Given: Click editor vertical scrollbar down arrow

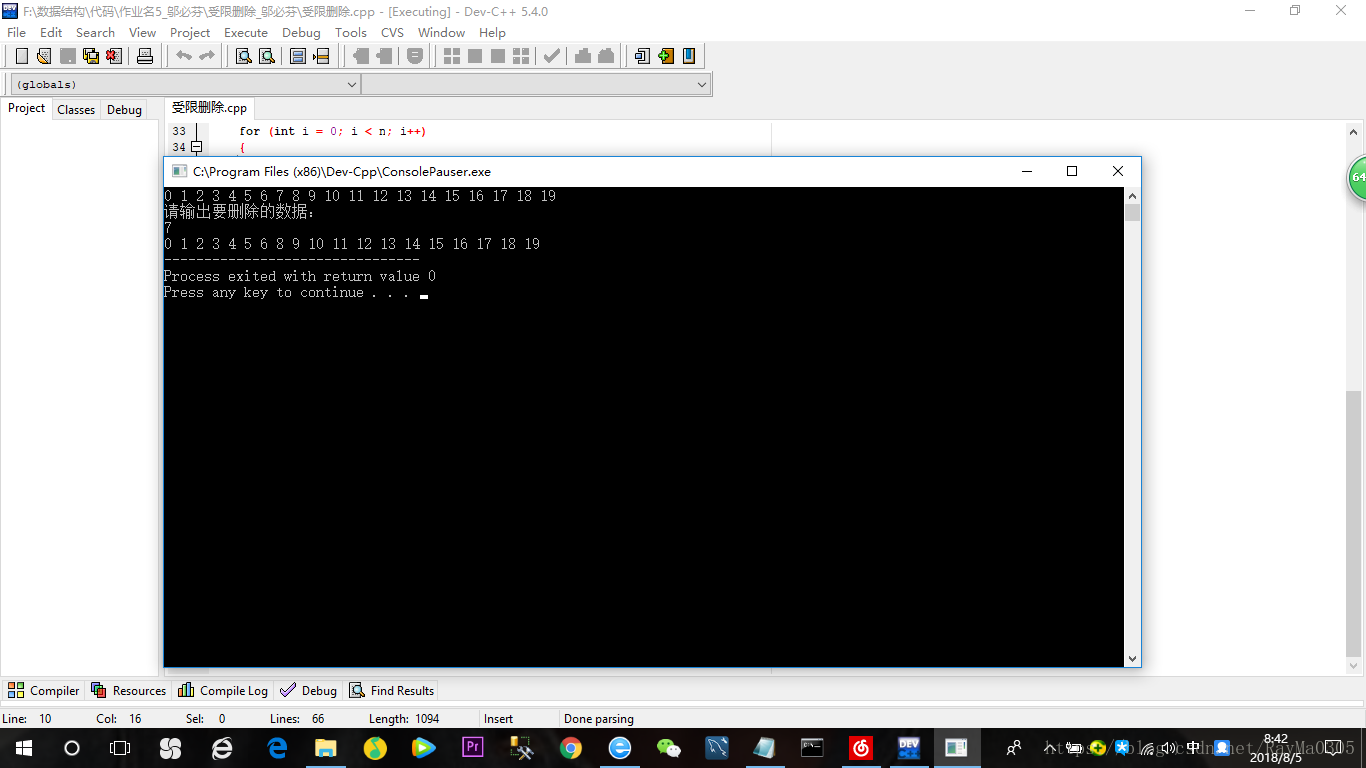Looking at the screenshot, I should pyautogui.click(x=1354, y=664).
